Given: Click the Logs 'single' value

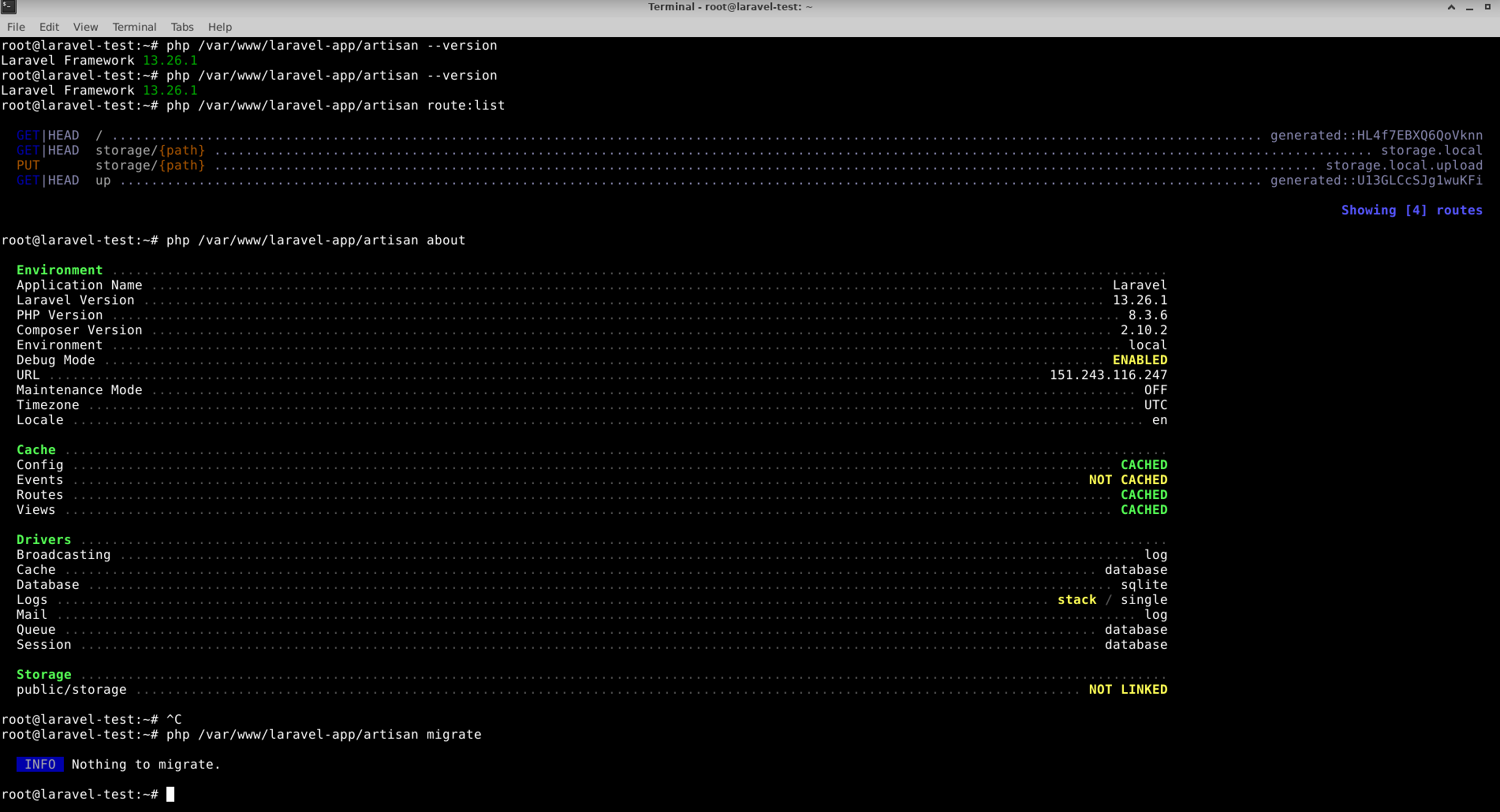Looking at the screenshot, I should (x=1144, y=600).
